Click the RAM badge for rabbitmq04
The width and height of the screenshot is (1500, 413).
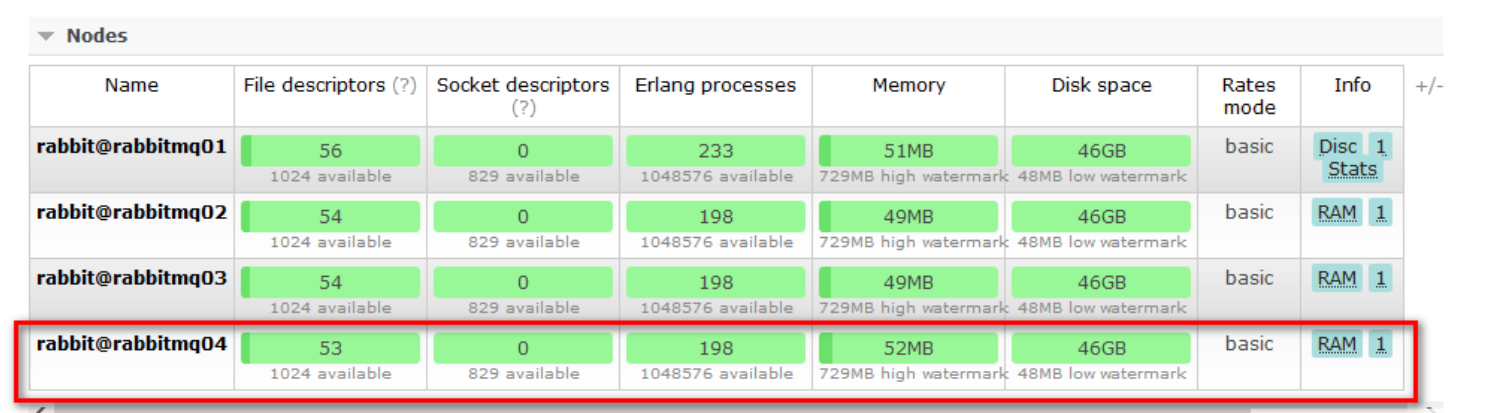click(x=1337, y=344)
